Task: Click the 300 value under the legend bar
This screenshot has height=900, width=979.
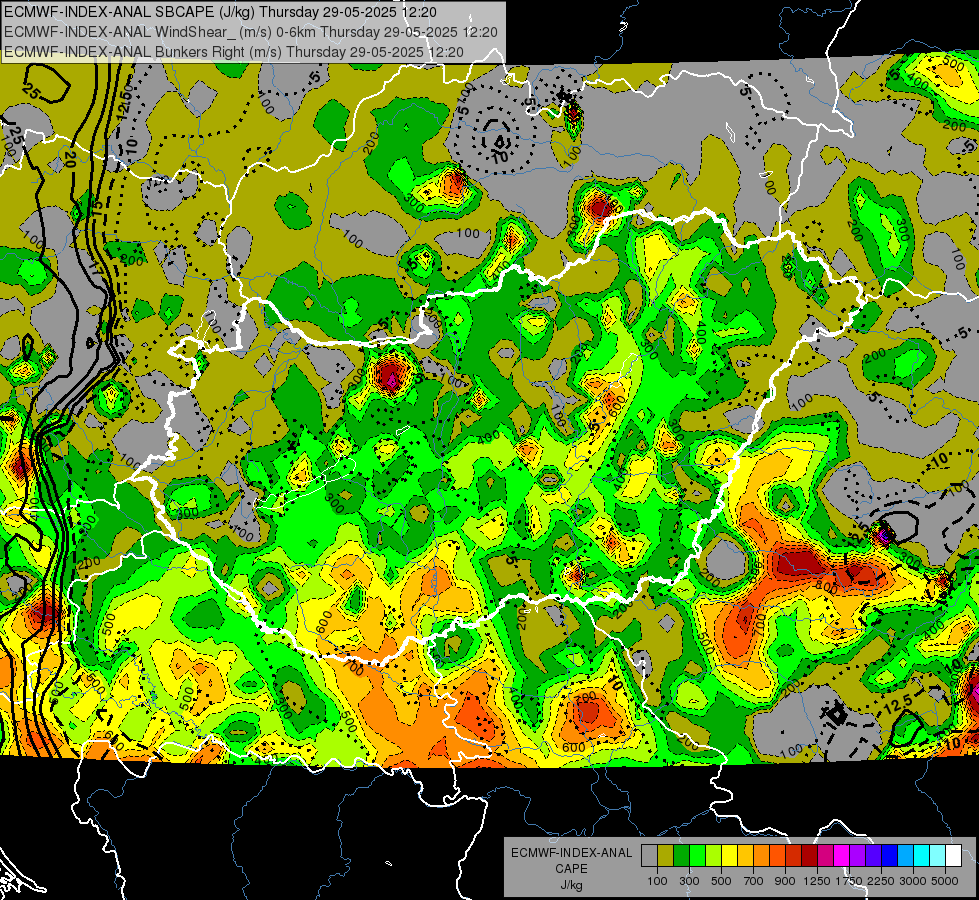Action: click(x=689, y=881)
